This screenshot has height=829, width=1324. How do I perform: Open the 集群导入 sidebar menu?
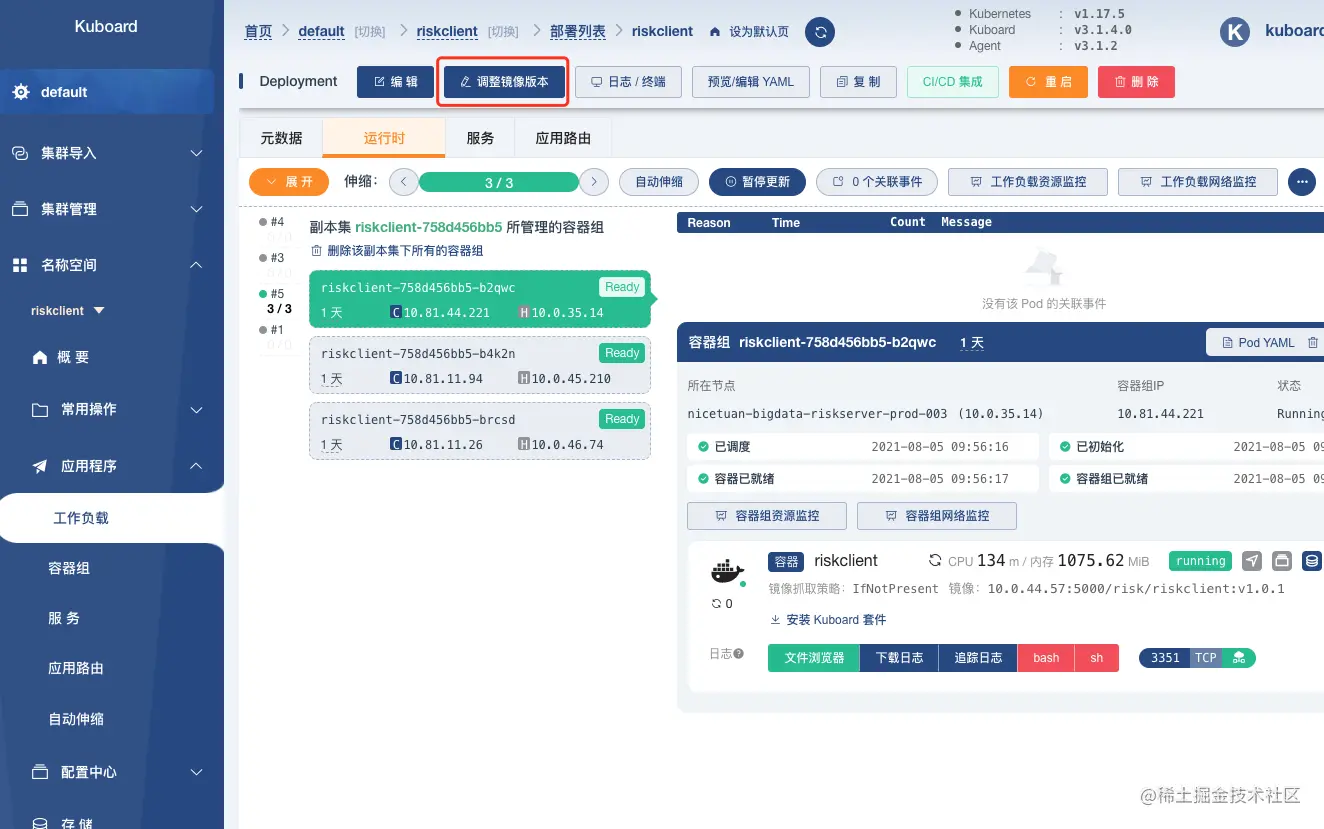pyautogui.click(x=107, y=153)
